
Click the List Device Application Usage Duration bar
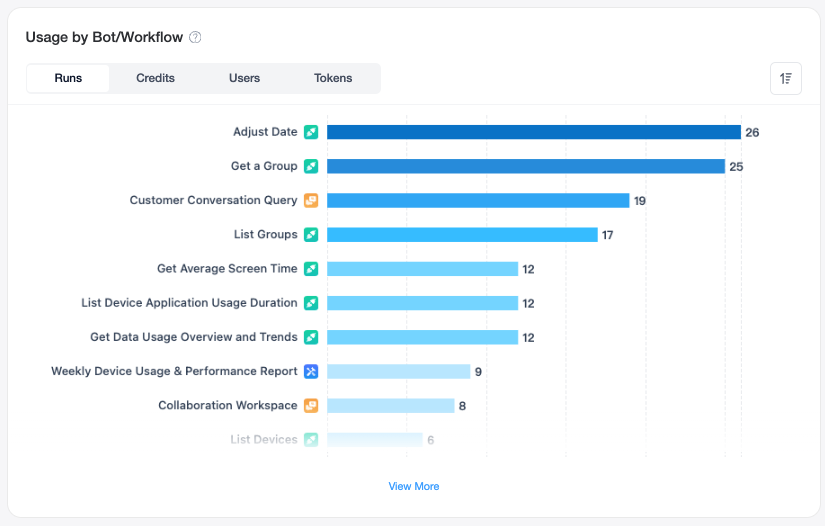tap(422, 303)
